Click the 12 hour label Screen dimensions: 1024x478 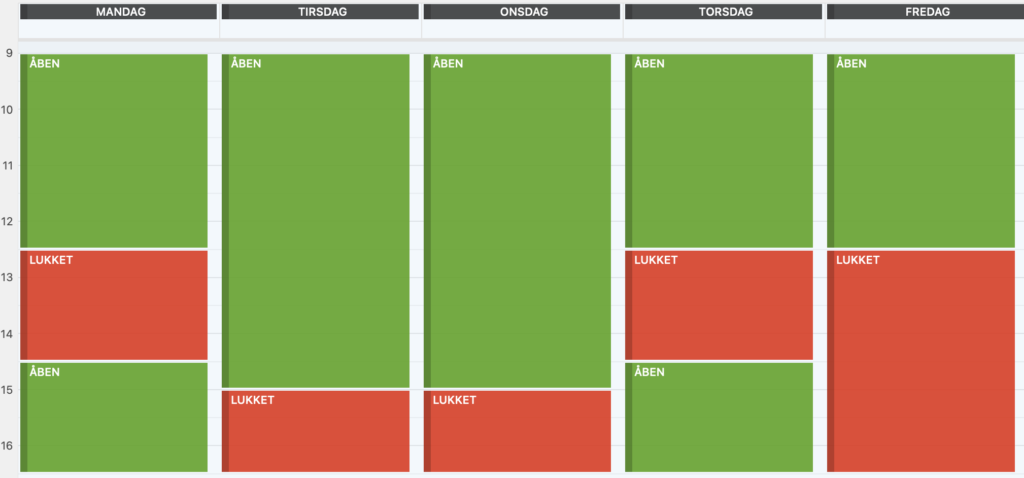click(x=9, y=221)
